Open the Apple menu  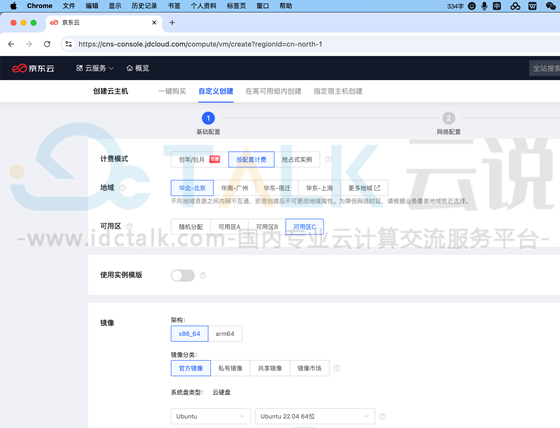point(13,6)
